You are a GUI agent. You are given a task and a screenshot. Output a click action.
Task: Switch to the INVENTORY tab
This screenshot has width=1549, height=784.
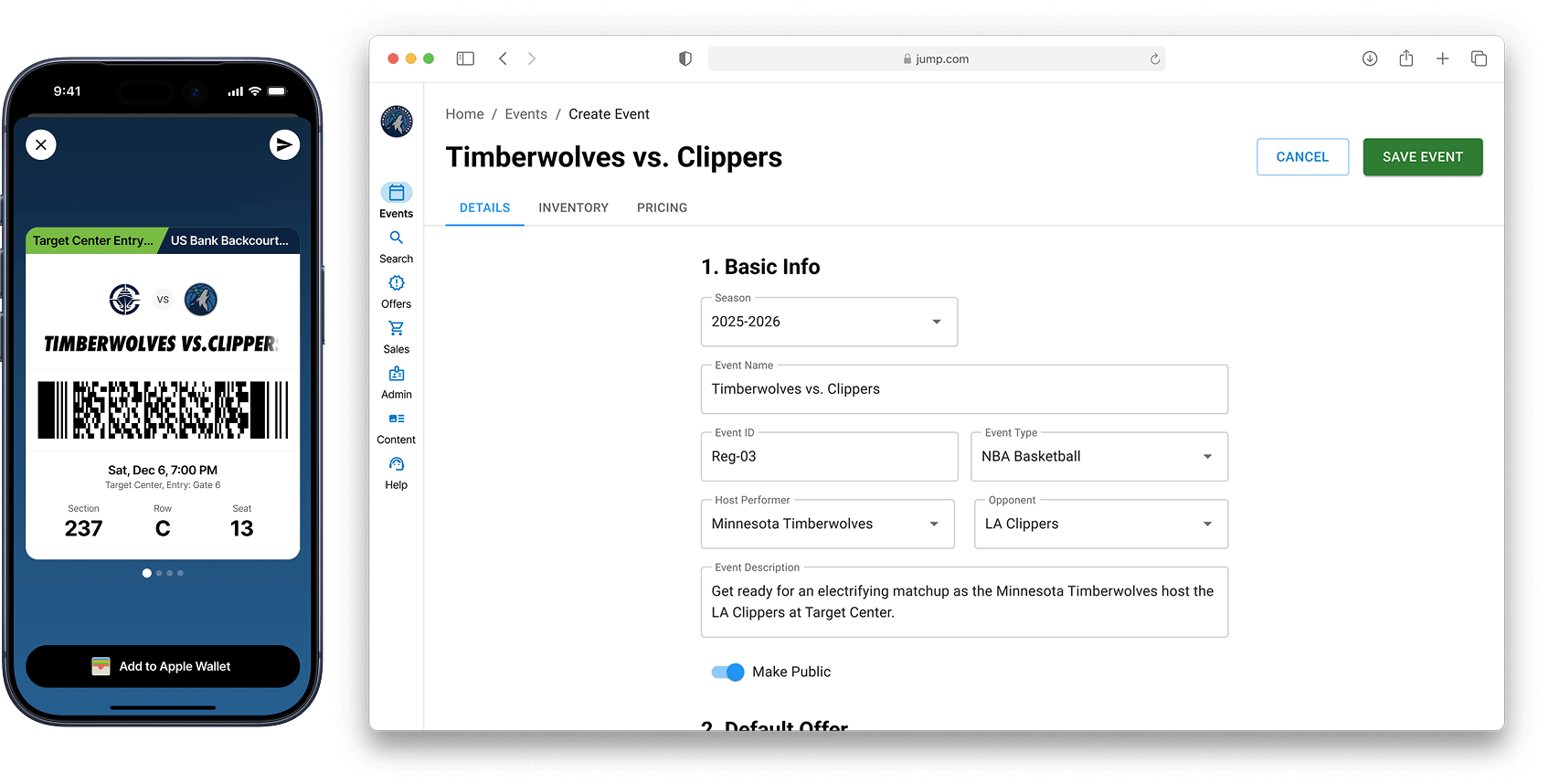(573, 208)
